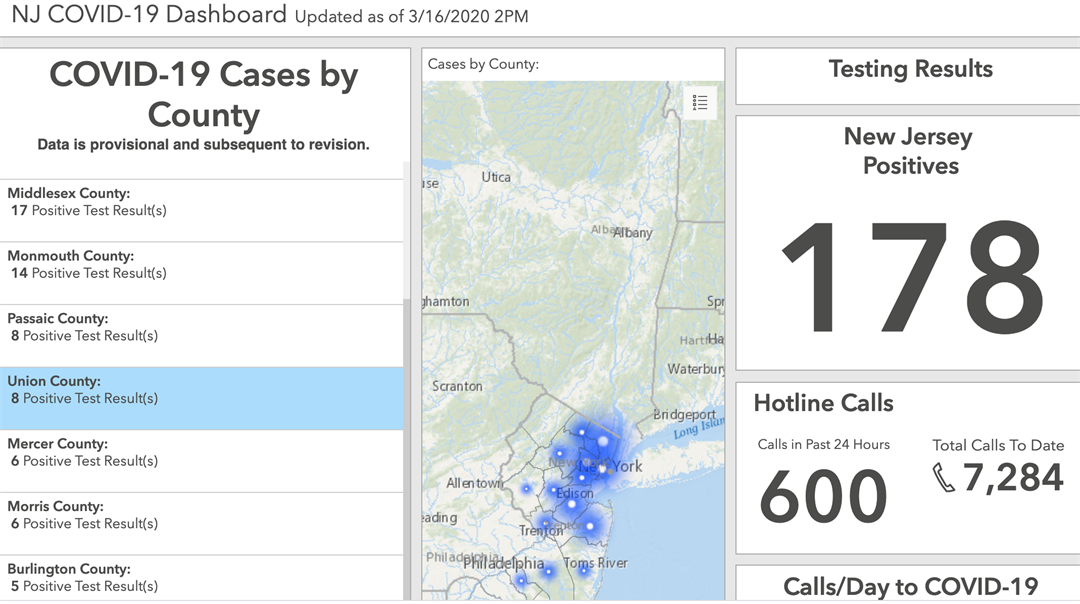The height and width of the screenshot is (604, 1080).
Task: Pick Morris County from the list
Action: point(201,523)
